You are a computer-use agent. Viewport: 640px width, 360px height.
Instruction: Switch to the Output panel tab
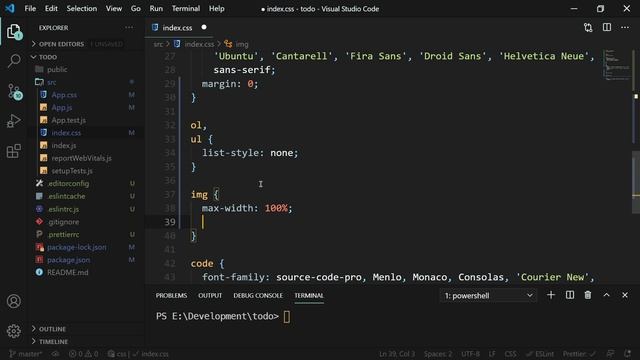210,296
